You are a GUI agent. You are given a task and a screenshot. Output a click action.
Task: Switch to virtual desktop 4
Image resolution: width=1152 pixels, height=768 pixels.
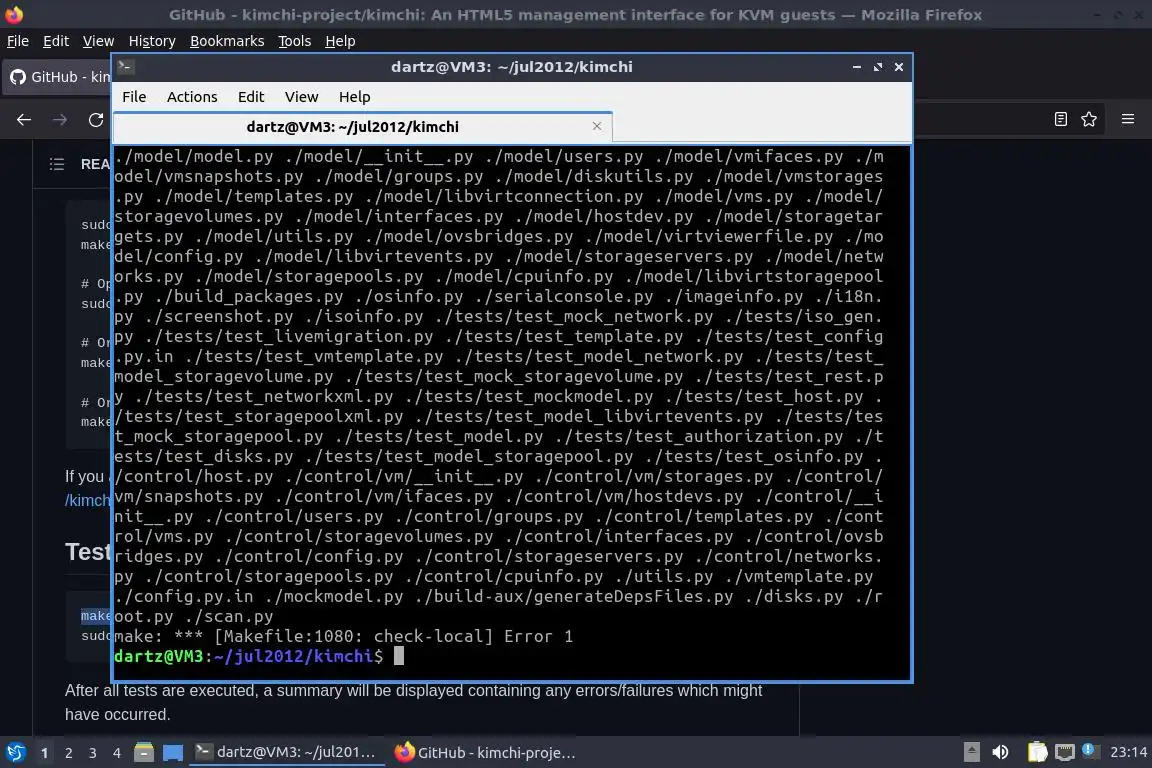[117, 753]
